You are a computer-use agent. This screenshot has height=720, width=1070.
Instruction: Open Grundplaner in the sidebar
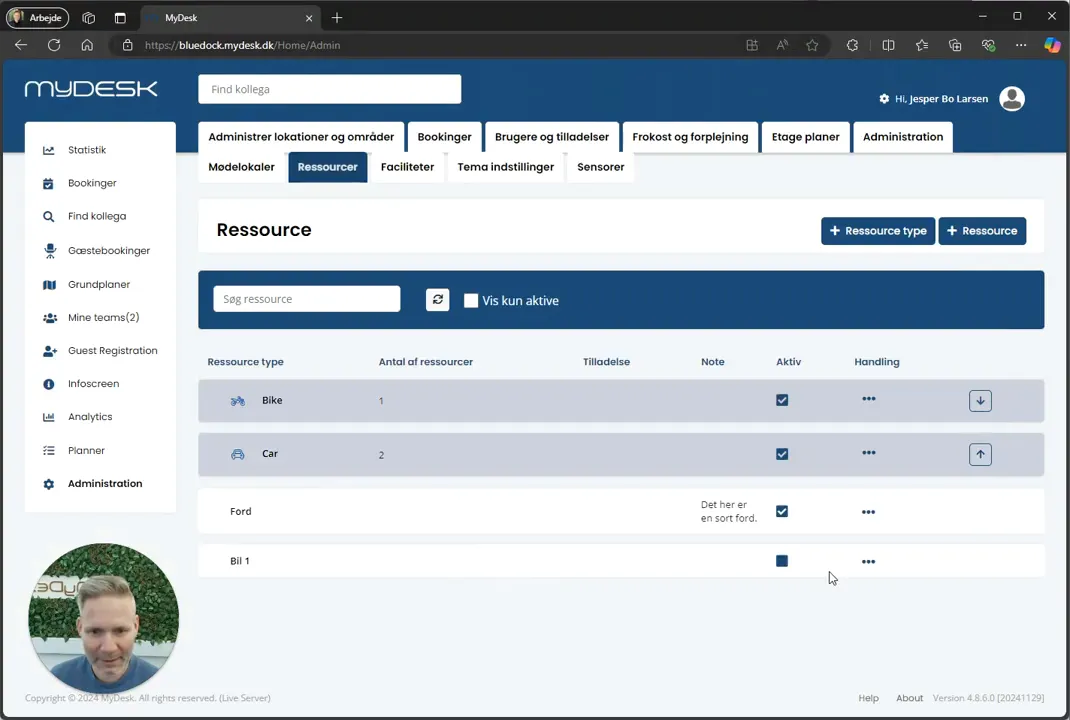[x=98, y=285]
